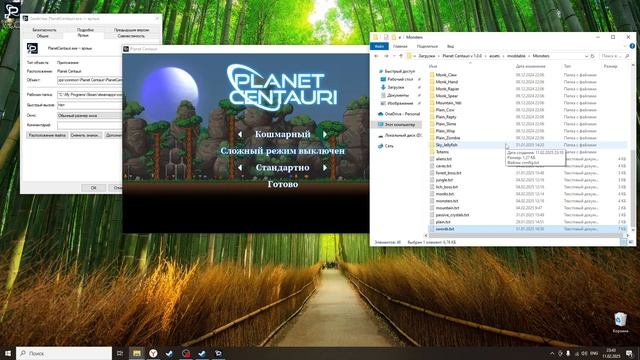Select Изображения icon in sidebar
The width and height of the screenshot is (640, 360).
tap(383, 103)
